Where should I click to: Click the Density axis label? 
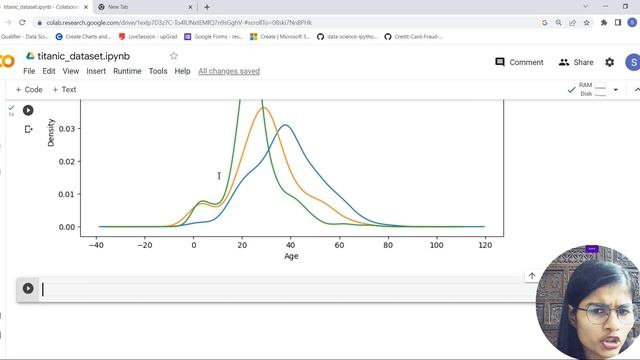[51, 132]
